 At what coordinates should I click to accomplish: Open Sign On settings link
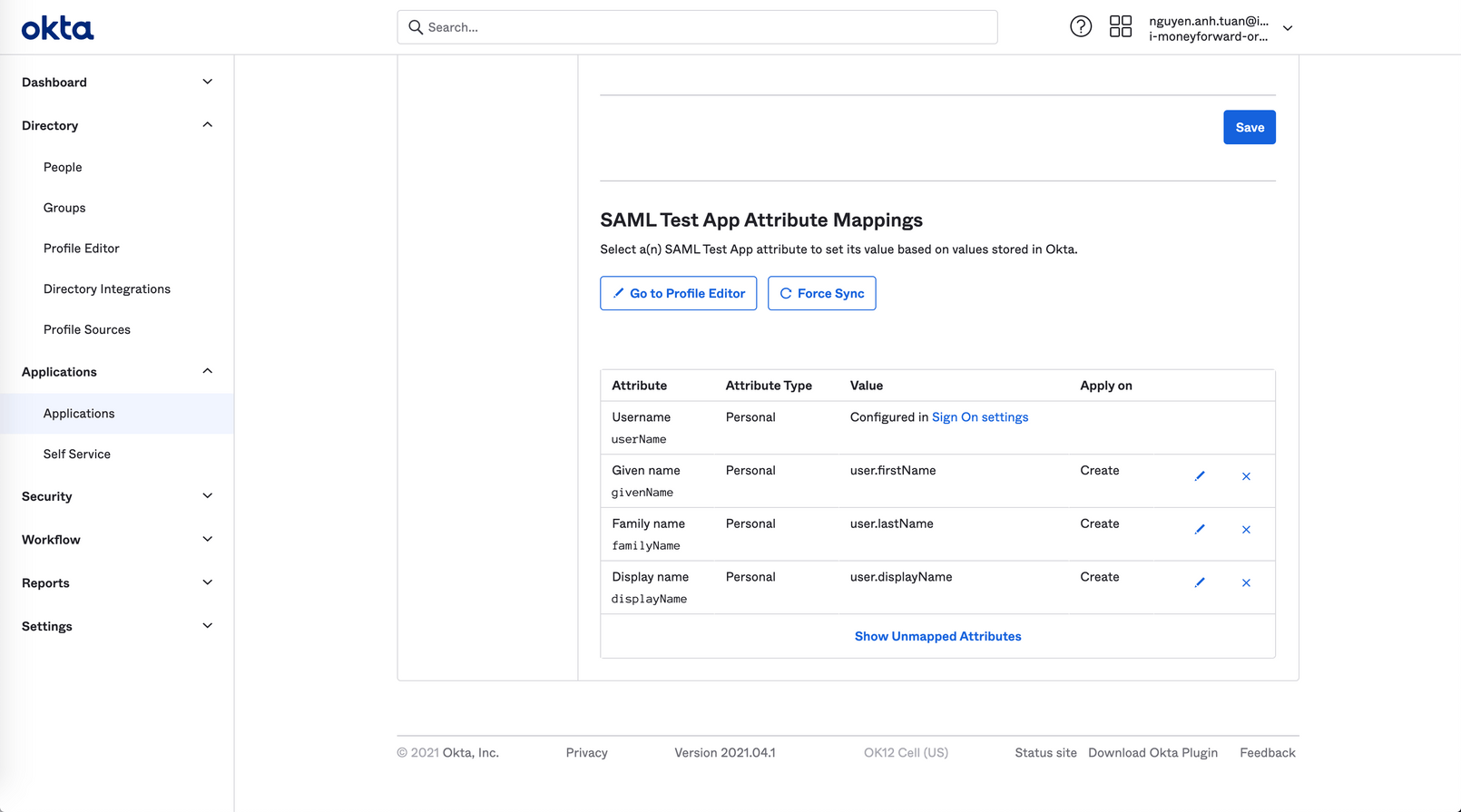coord(980,417)
